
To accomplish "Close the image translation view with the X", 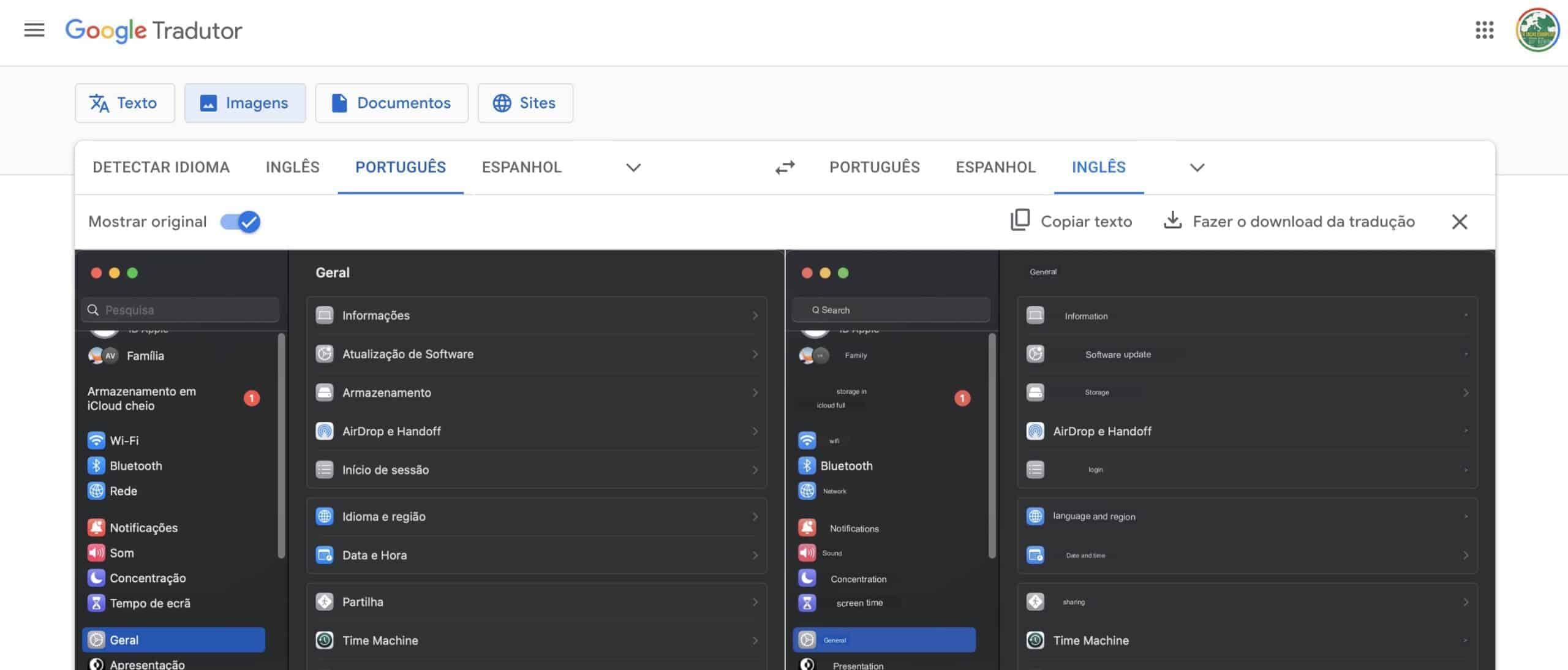I will coord(1460,222).
